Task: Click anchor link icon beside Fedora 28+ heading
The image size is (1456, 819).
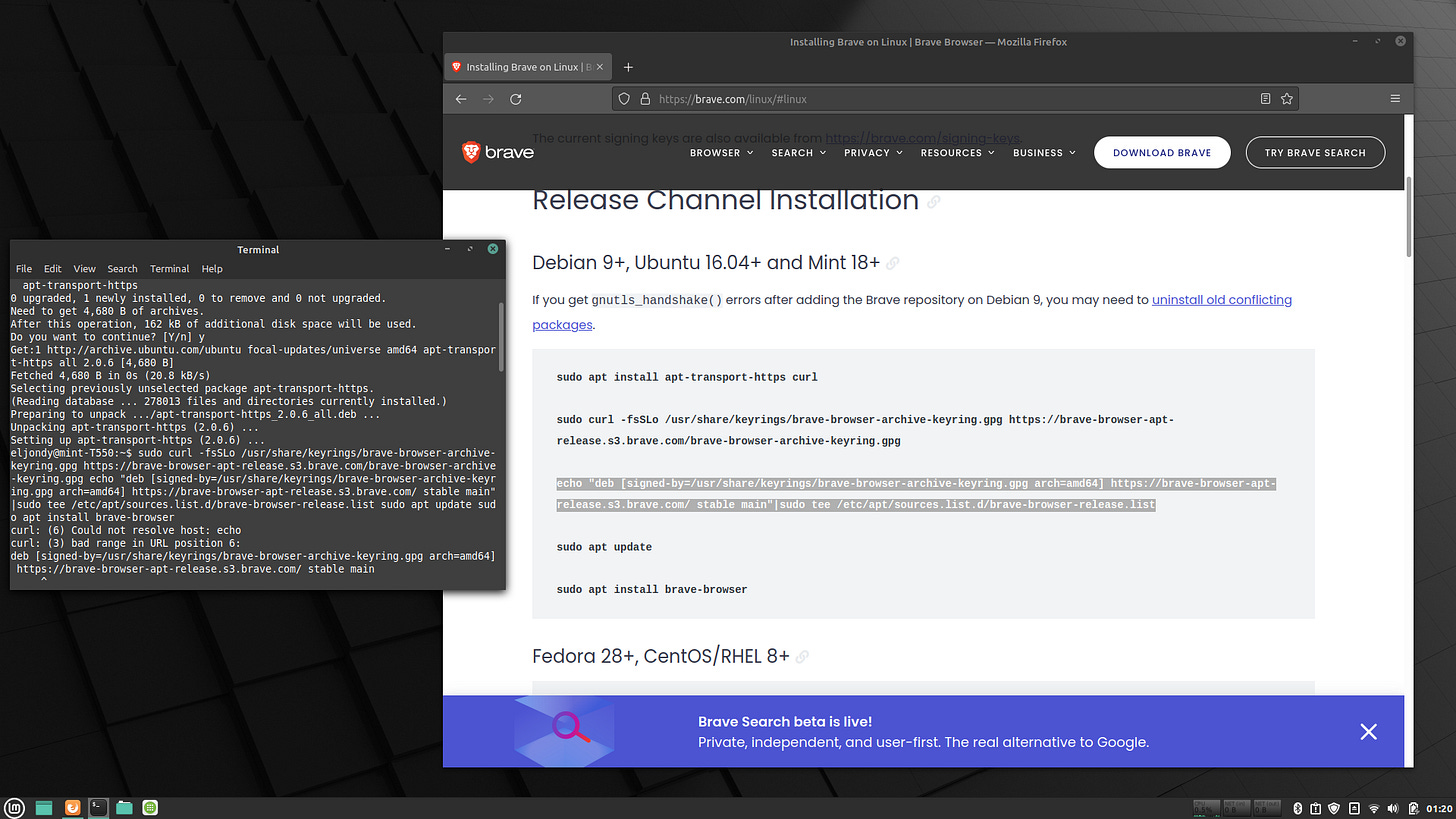Action: point(802,657)
